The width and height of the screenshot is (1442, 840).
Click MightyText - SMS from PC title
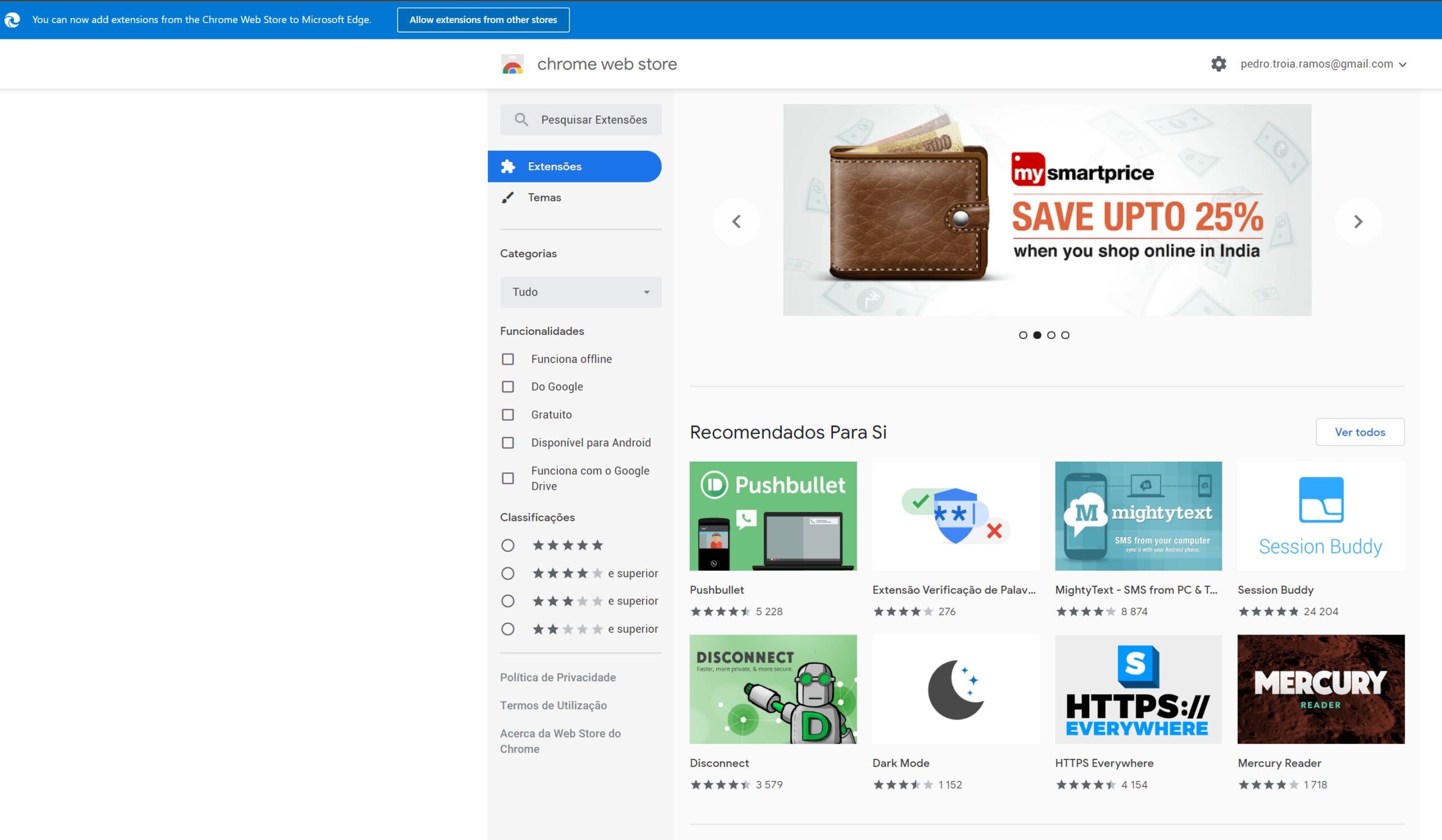coord(1136,589)
